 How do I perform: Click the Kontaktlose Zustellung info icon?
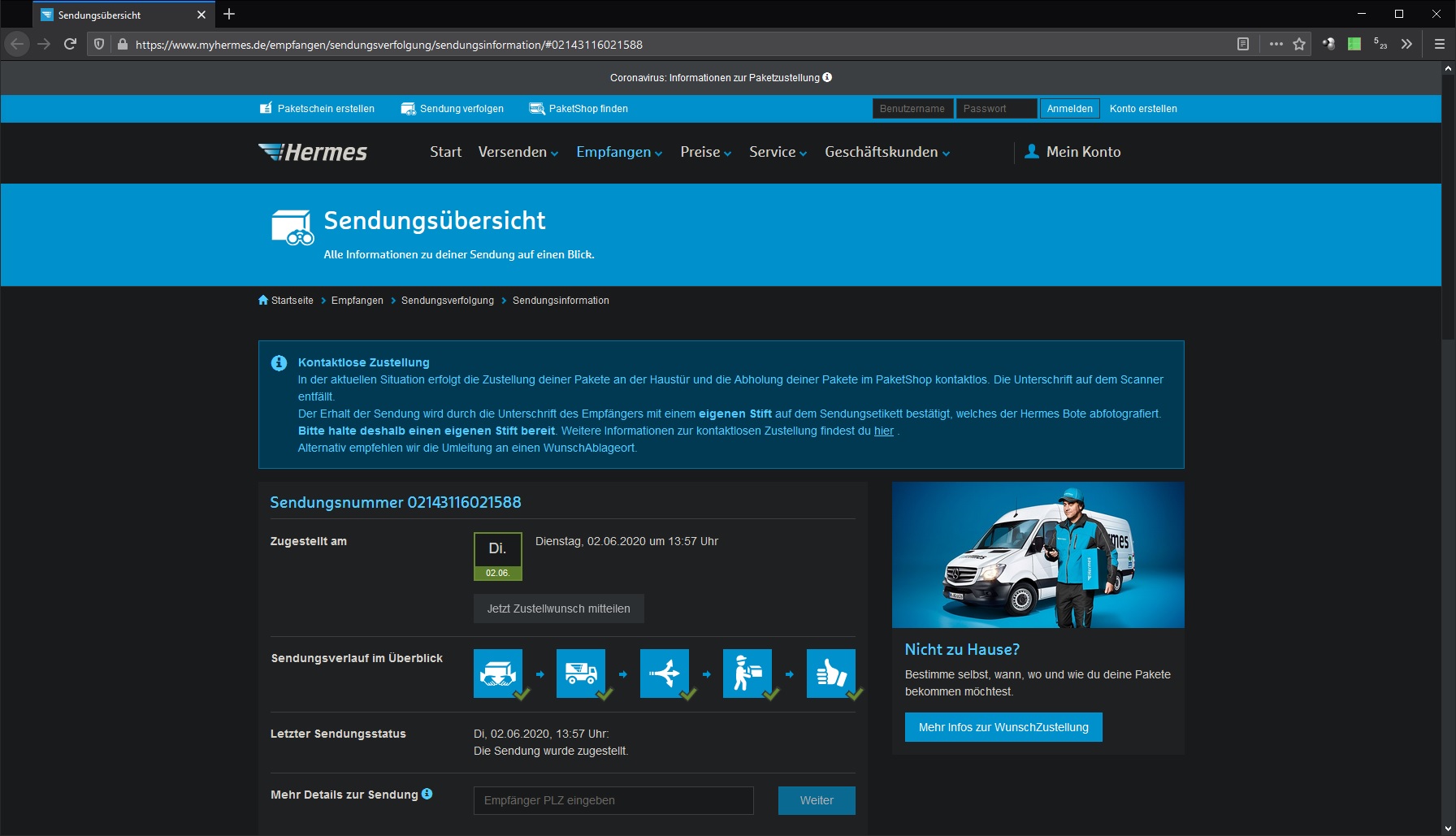[x=279, y=362]
